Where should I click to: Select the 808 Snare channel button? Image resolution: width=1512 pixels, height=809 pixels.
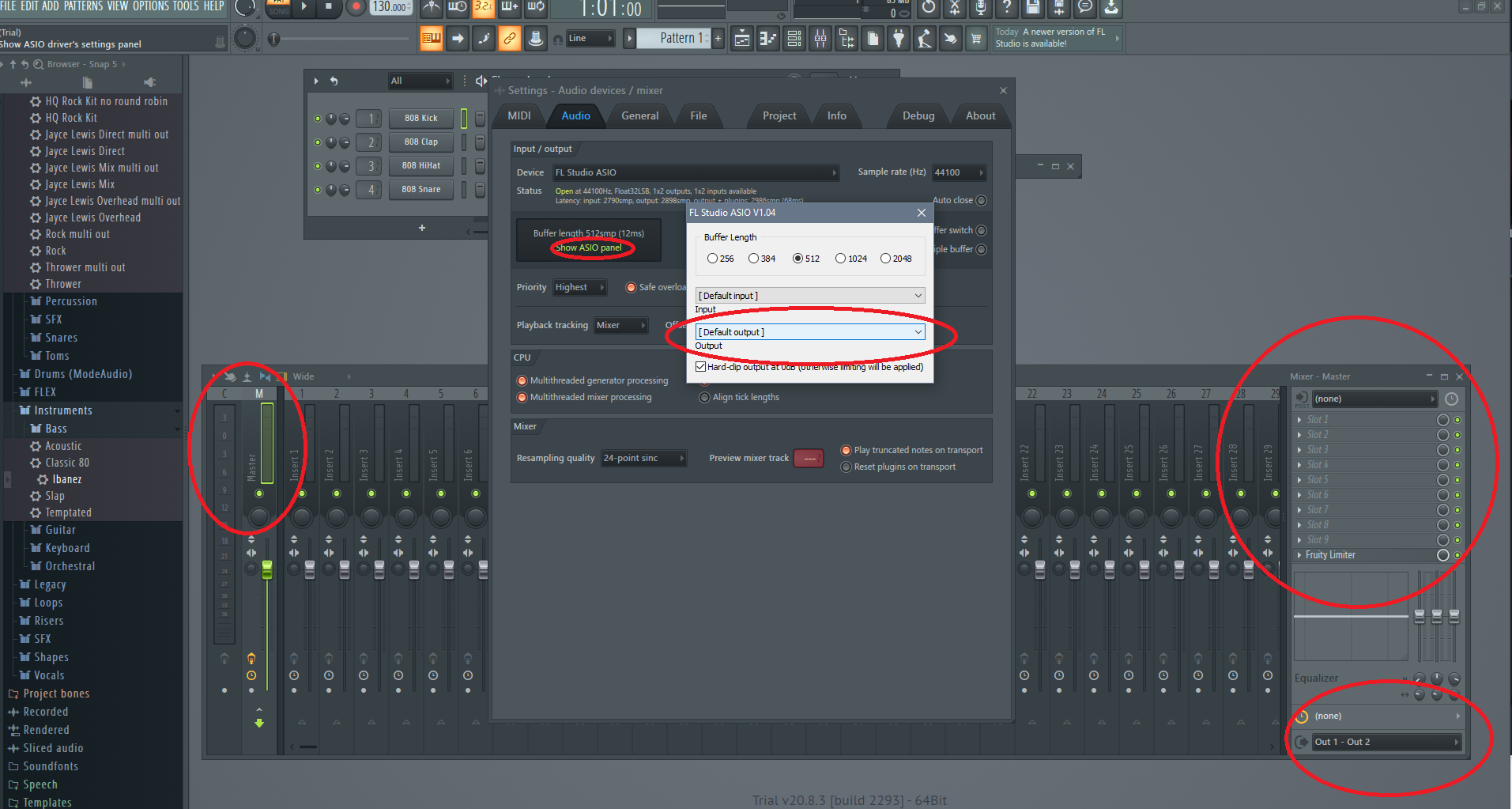[421, 189]
